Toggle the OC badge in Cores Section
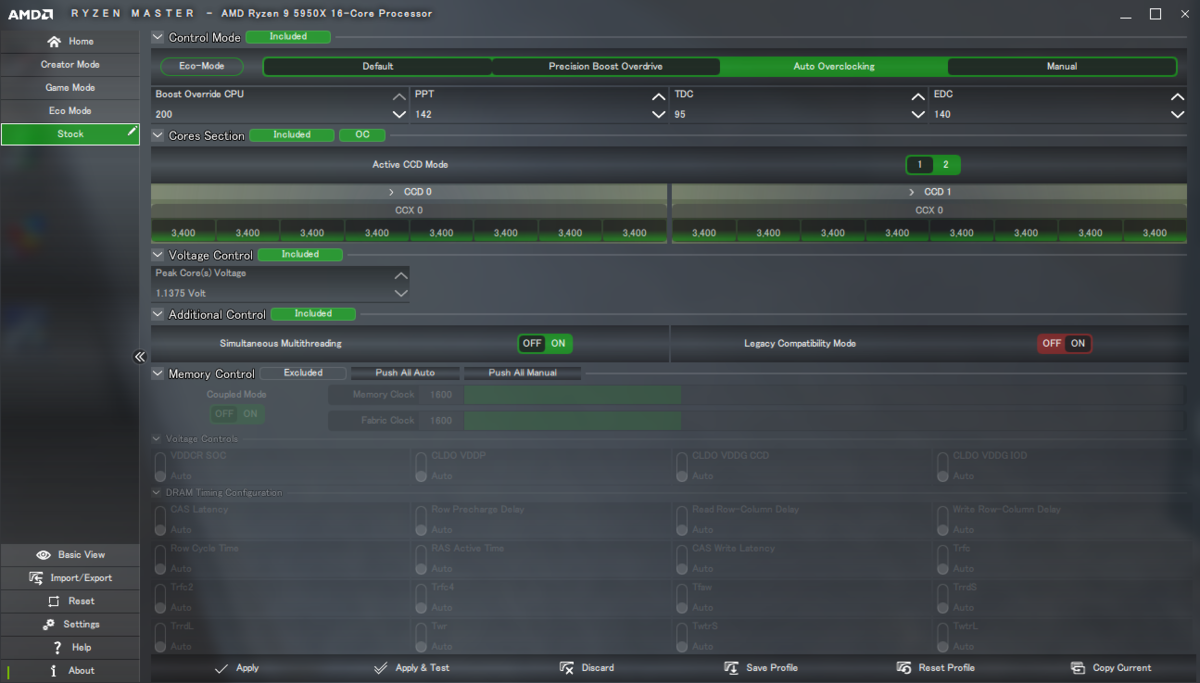The width and height of the screenshot is (1200, 683). click(362, 135)
